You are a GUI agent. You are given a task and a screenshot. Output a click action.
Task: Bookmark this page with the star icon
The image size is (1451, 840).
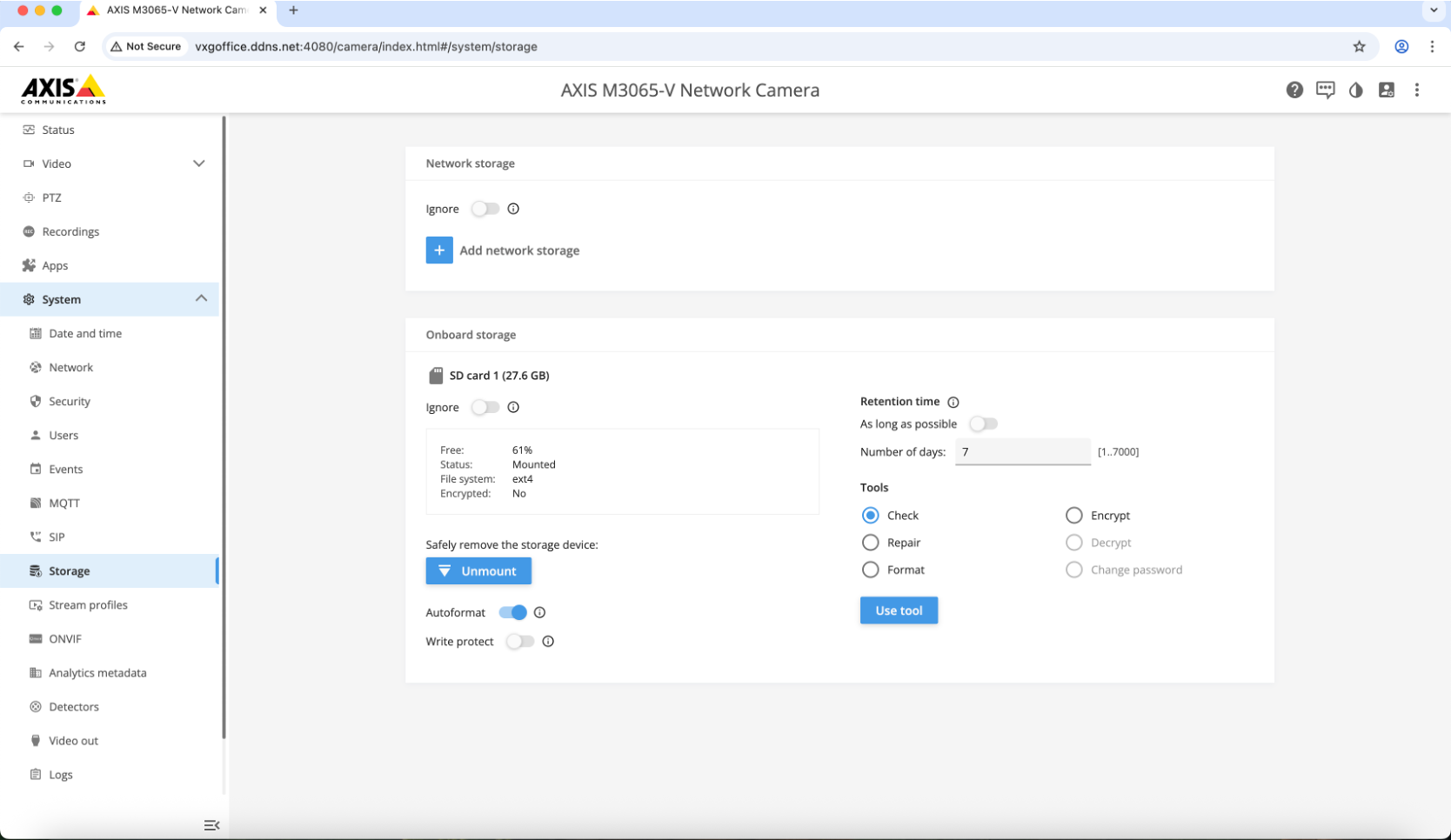[x=1359, y=47]
